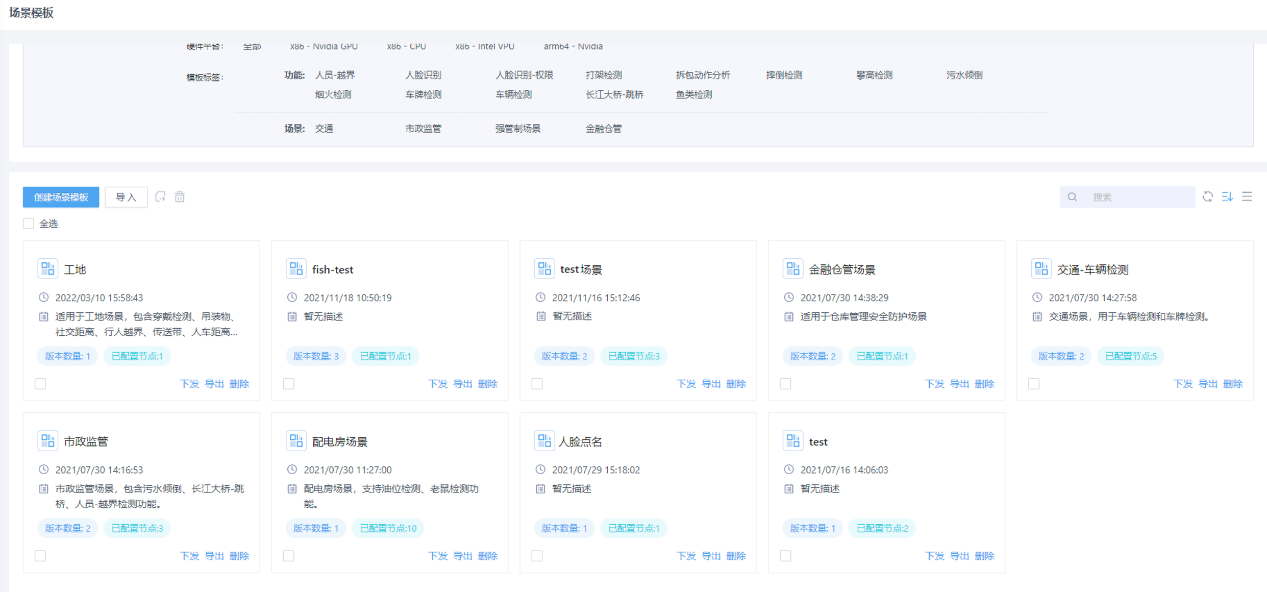
Task: Click 下发 on the 金融仓管场景 card
Action: coord(934,384)
